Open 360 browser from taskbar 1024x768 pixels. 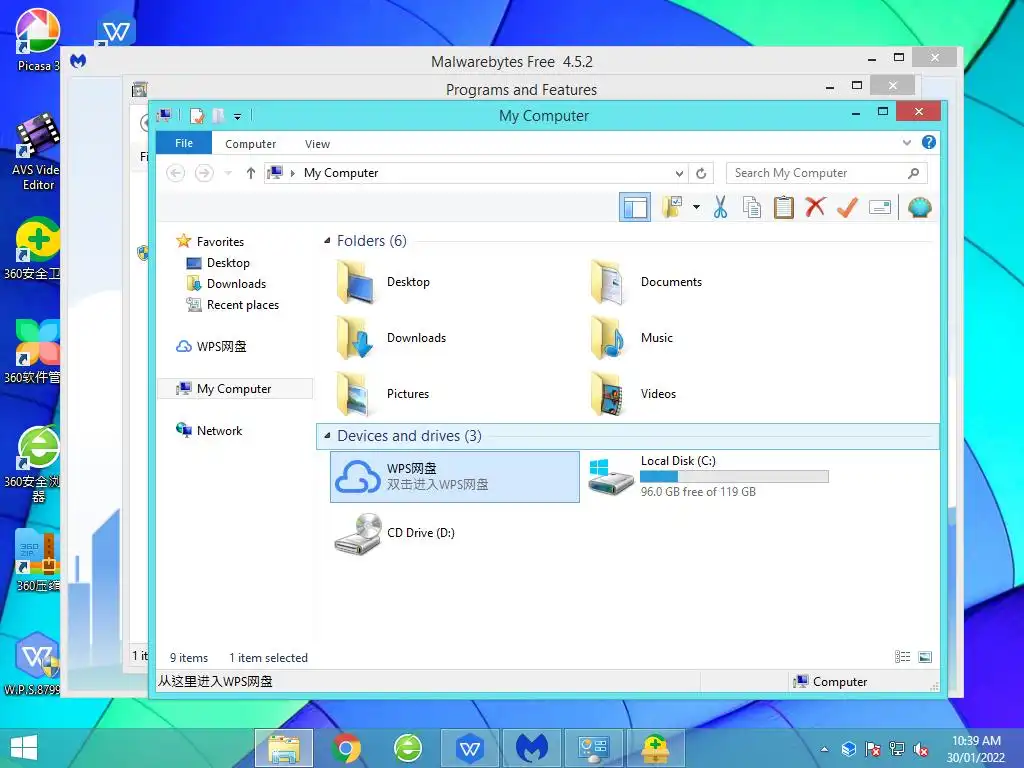point(408,748)
